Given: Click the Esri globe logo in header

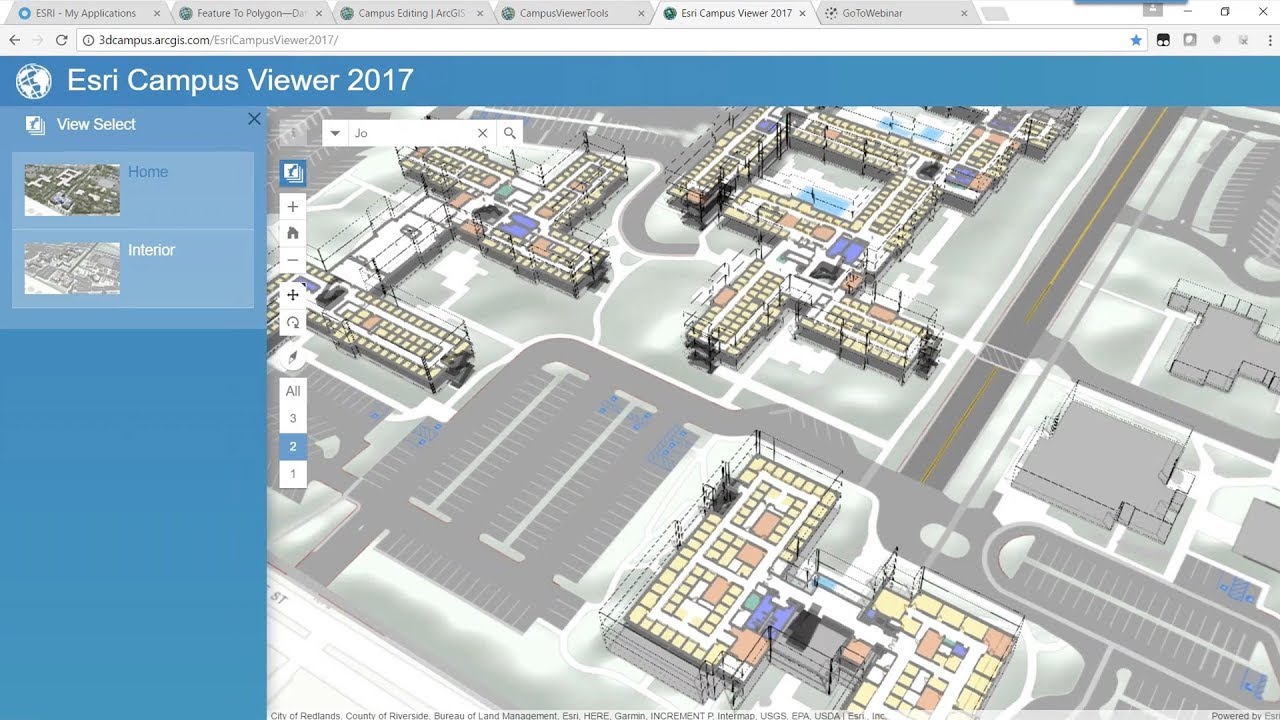Looking at the screenshot, I should coord(33,81).
